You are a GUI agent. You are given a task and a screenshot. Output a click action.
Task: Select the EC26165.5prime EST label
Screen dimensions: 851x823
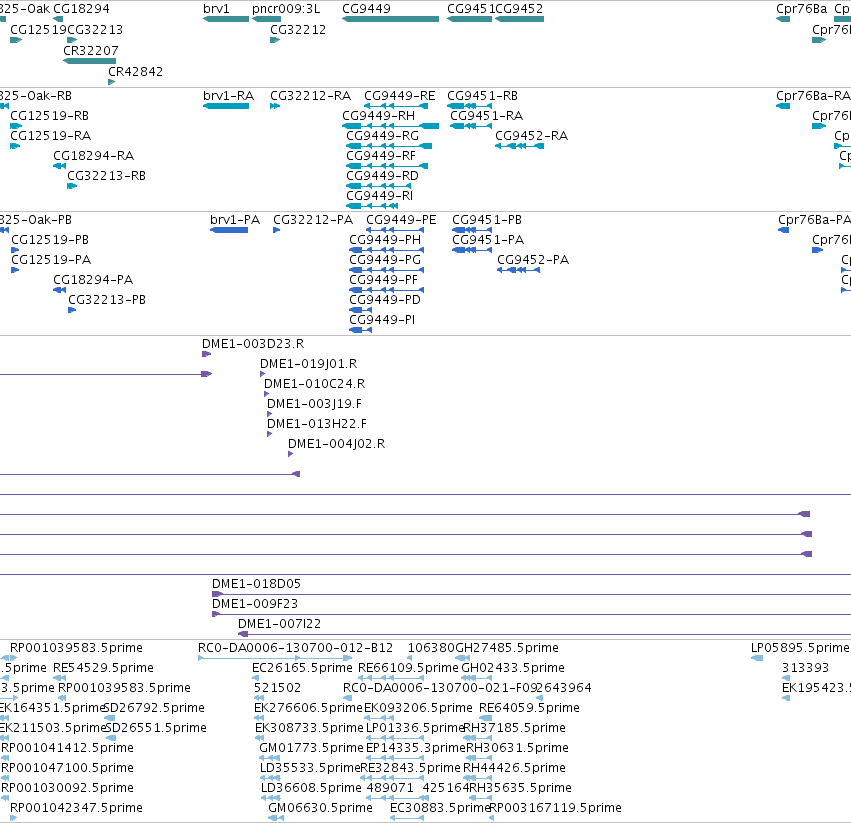pyautogui.click(x=302, y=668)
